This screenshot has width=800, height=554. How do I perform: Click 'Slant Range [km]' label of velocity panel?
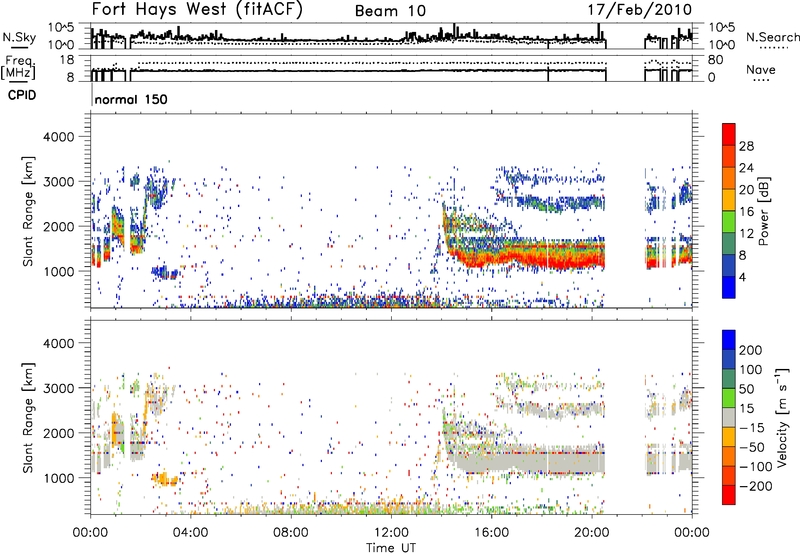(x=28, y=417)
